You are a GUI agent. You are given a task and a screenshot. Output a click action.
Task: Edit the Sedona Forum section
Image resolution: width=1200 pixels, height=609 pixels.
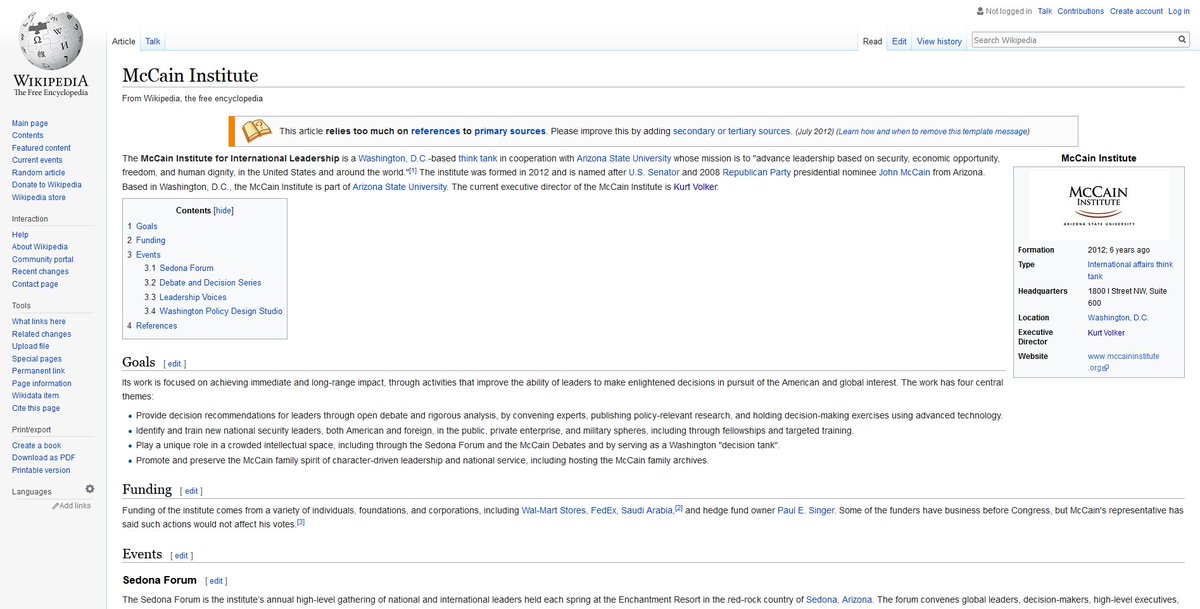click(x=217, y=580)
